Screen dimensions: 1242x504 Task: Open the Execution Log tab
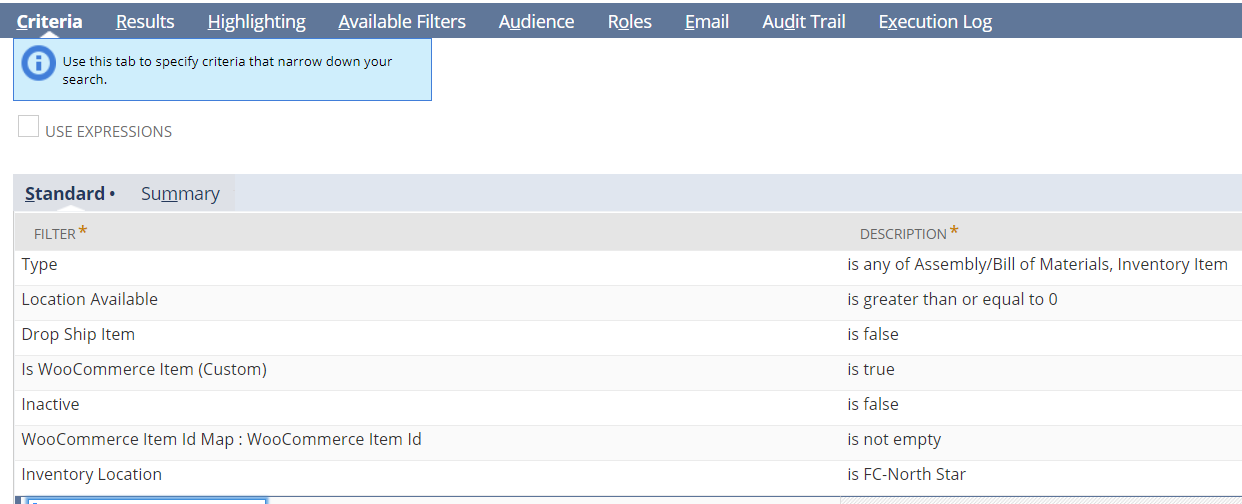(x=935, y=21)
